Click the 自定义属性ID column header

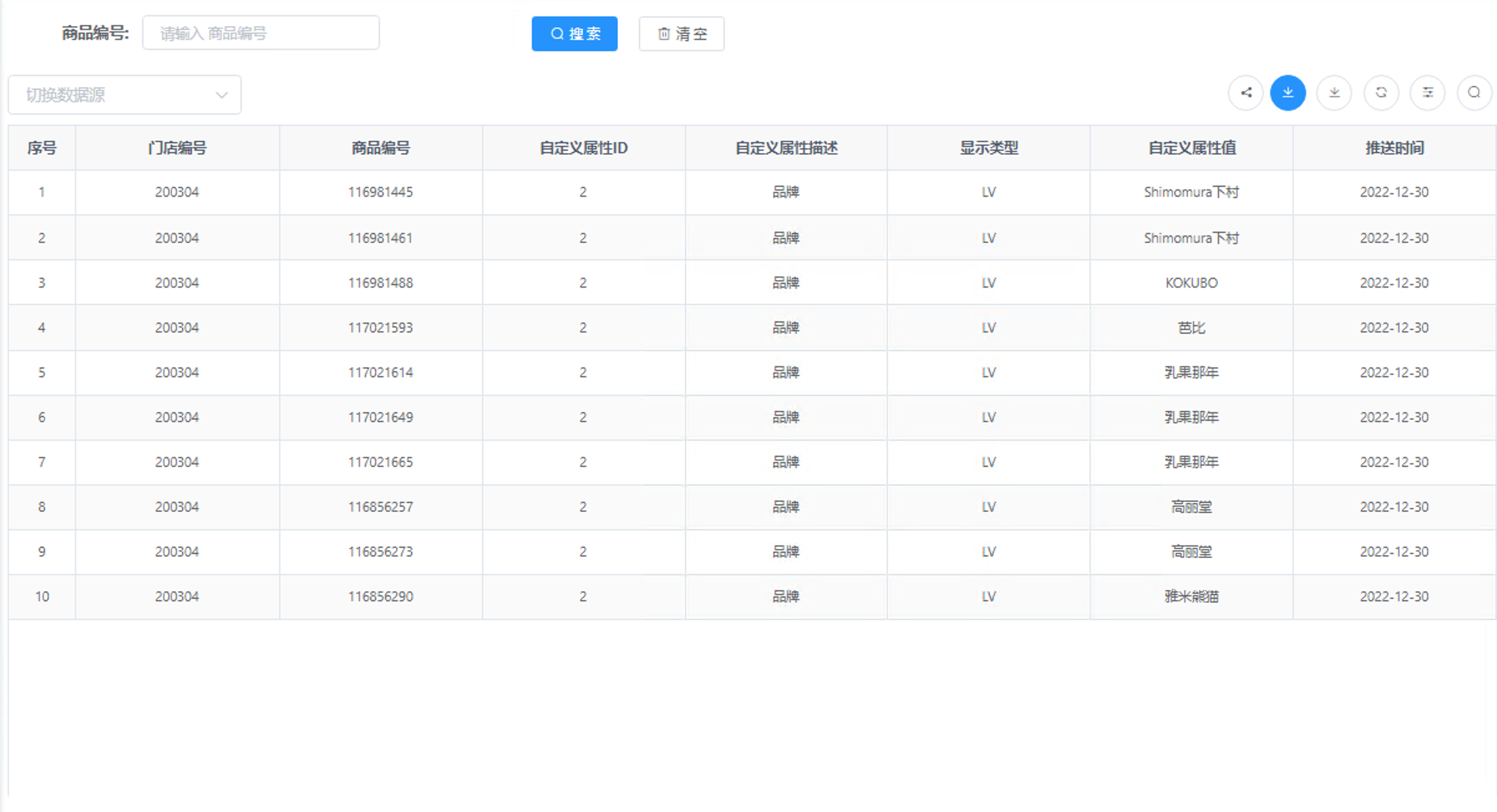click(x=583, y=148)
